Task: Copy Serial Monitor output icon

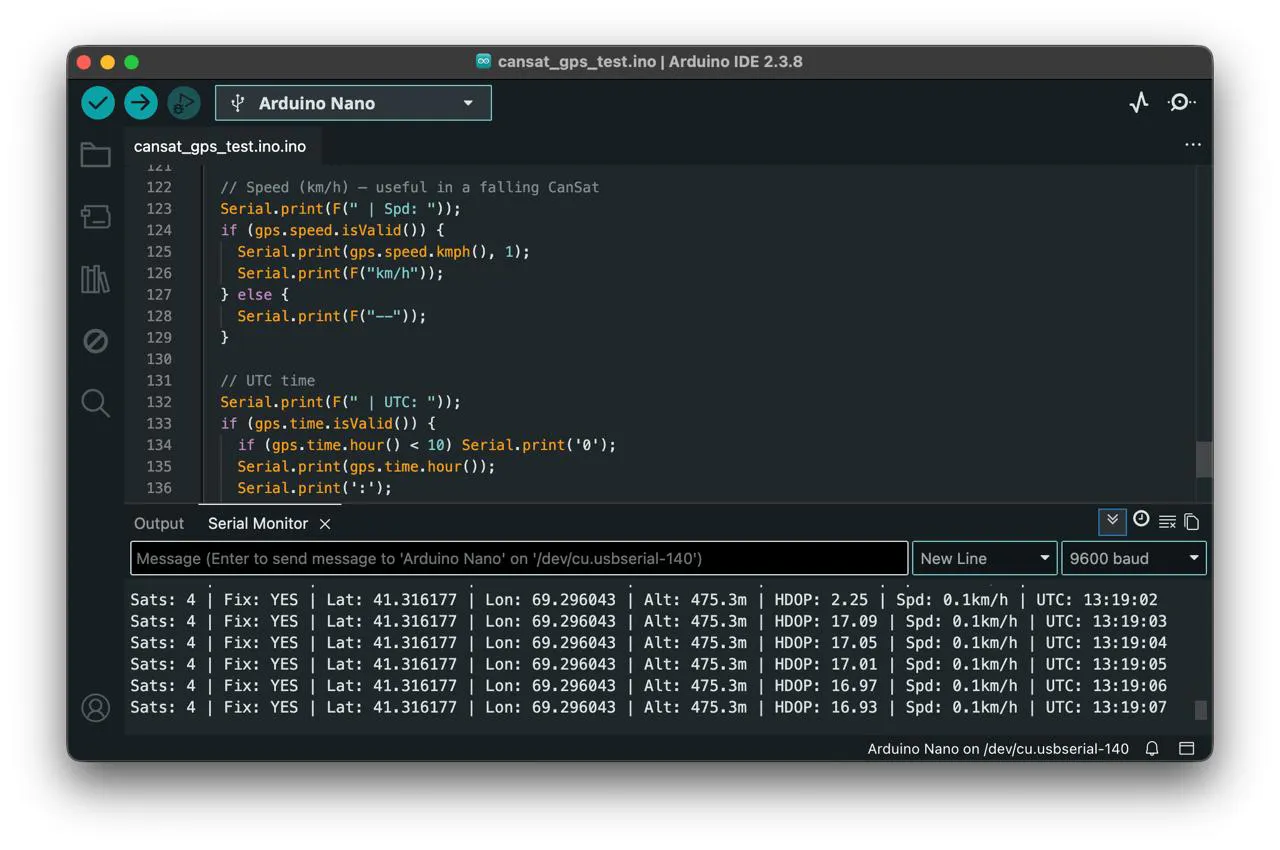Action: click(x=1192, y=522)
